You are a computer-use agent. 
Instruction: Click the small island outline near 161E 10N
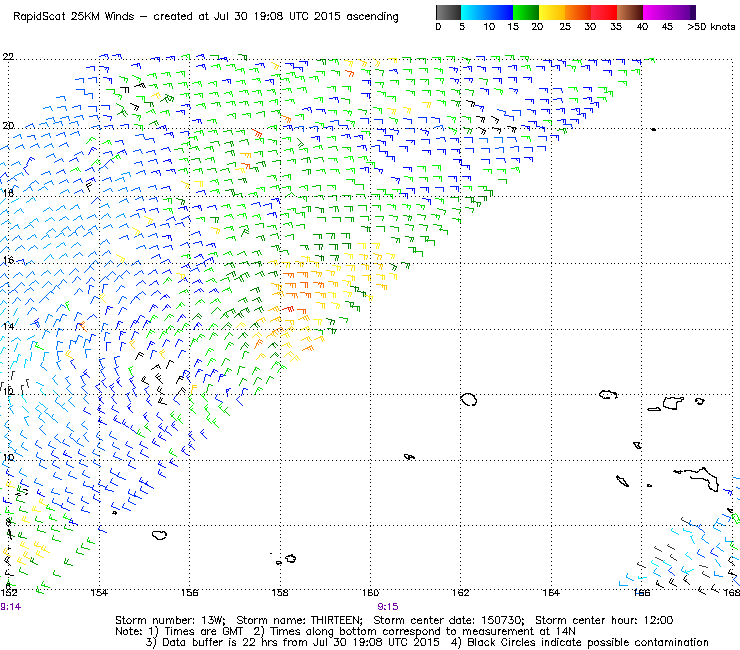[x=409, y=457]
